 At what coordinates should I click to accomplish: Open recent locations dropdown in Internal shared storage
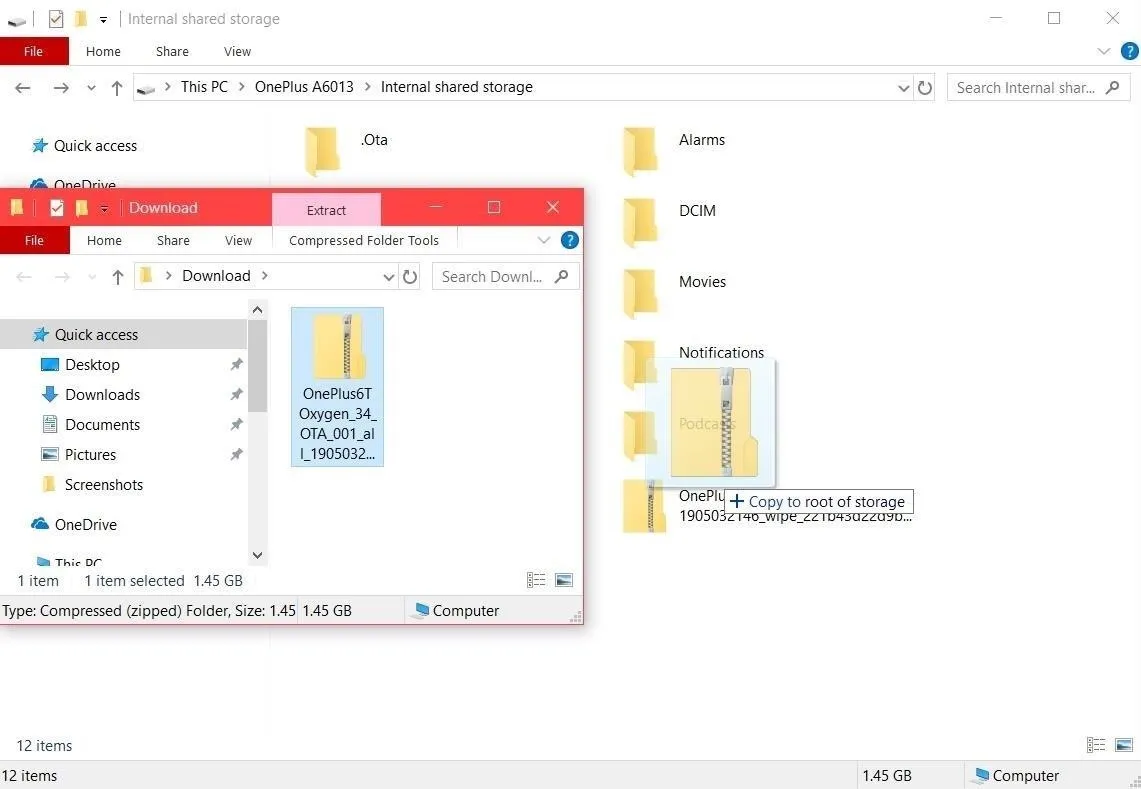(x=91, y=88)
